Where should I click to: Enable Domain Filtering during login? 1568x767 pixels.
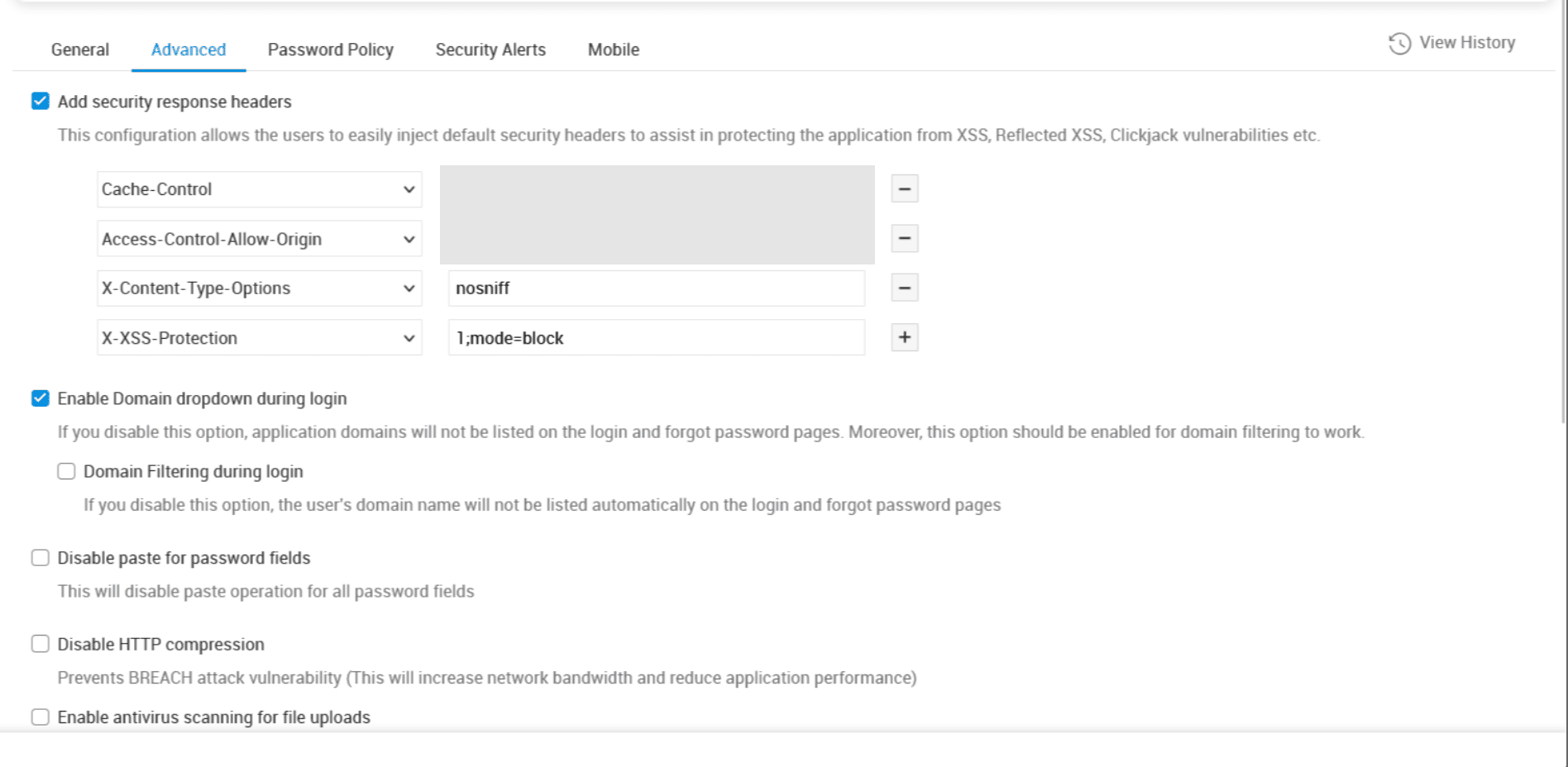click(x=66, y=471)
